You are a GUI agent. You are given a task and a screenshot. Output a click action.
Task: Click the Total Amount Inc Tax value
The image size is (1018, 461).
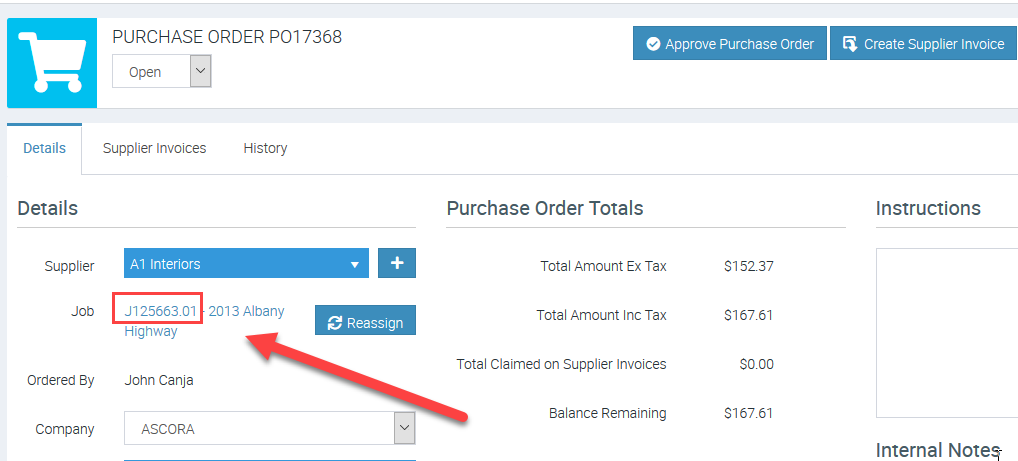pyautogui.click(x=748, y=315)
